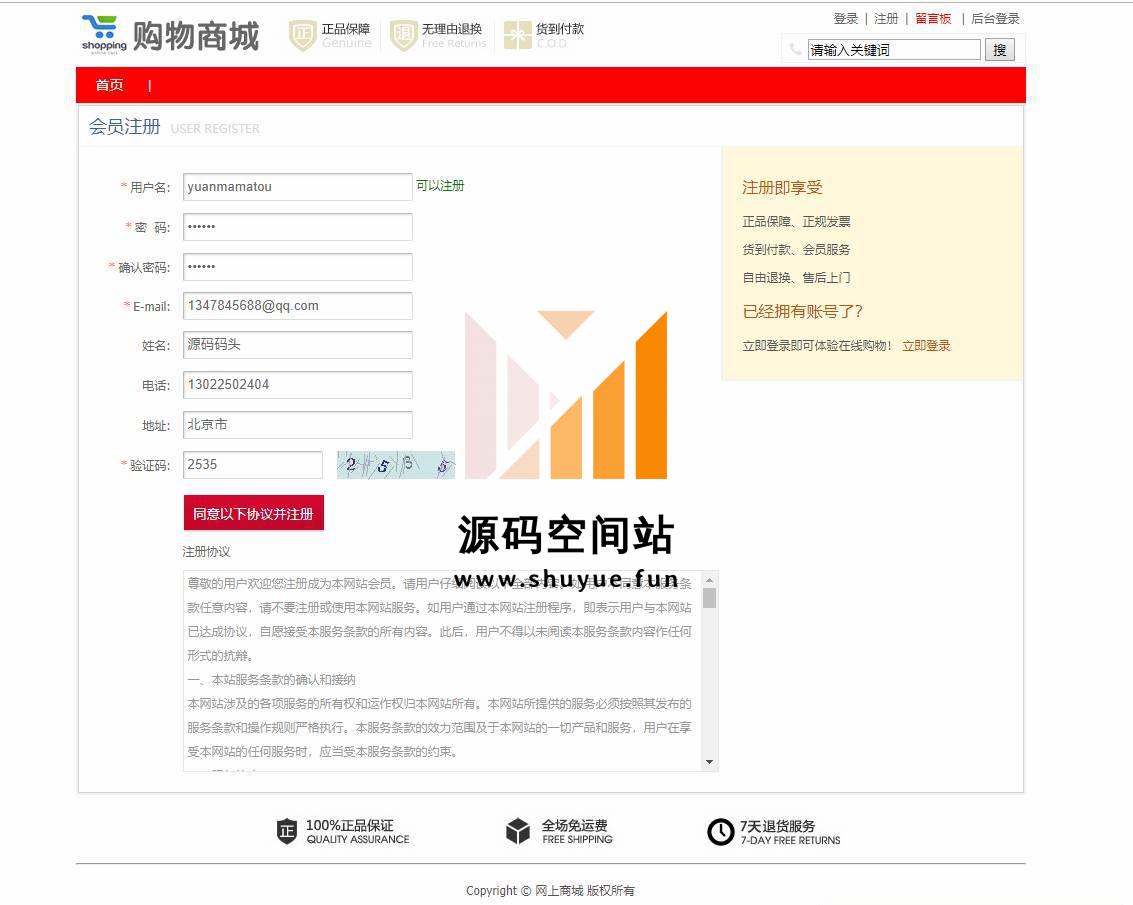Click the 会员注册 page title
Screen dimensions: 1133x905
point(124,126)
